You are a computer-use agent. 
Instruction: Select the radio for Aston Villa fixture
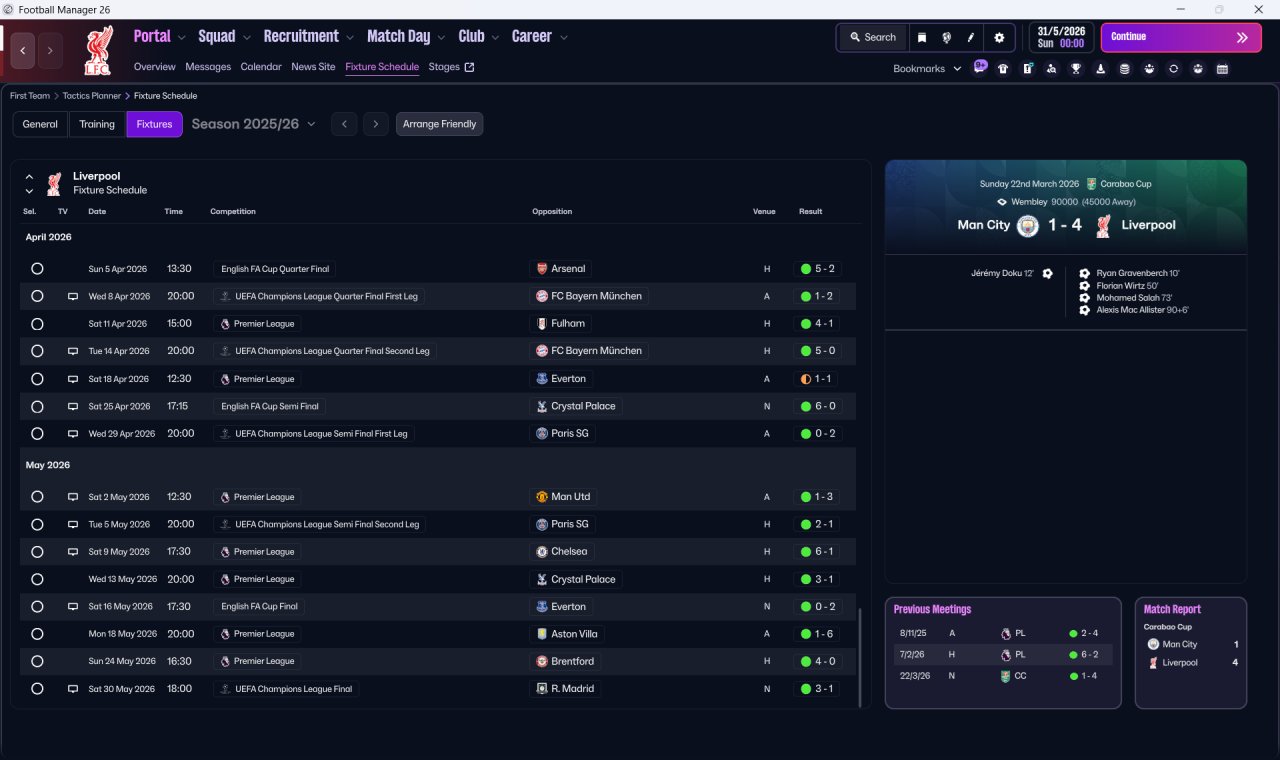coord(37,634)
